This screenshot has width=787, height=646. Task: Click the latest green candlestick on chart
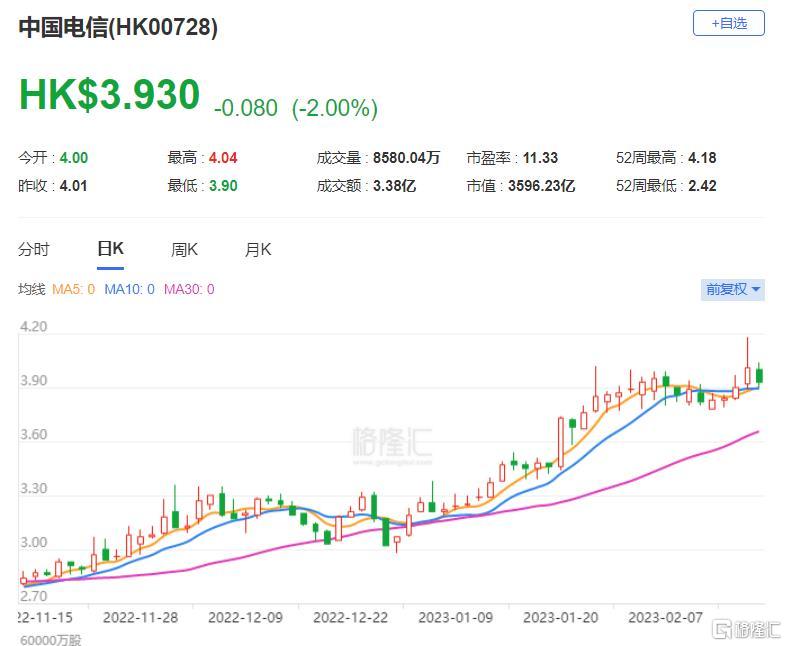point(759,375)
